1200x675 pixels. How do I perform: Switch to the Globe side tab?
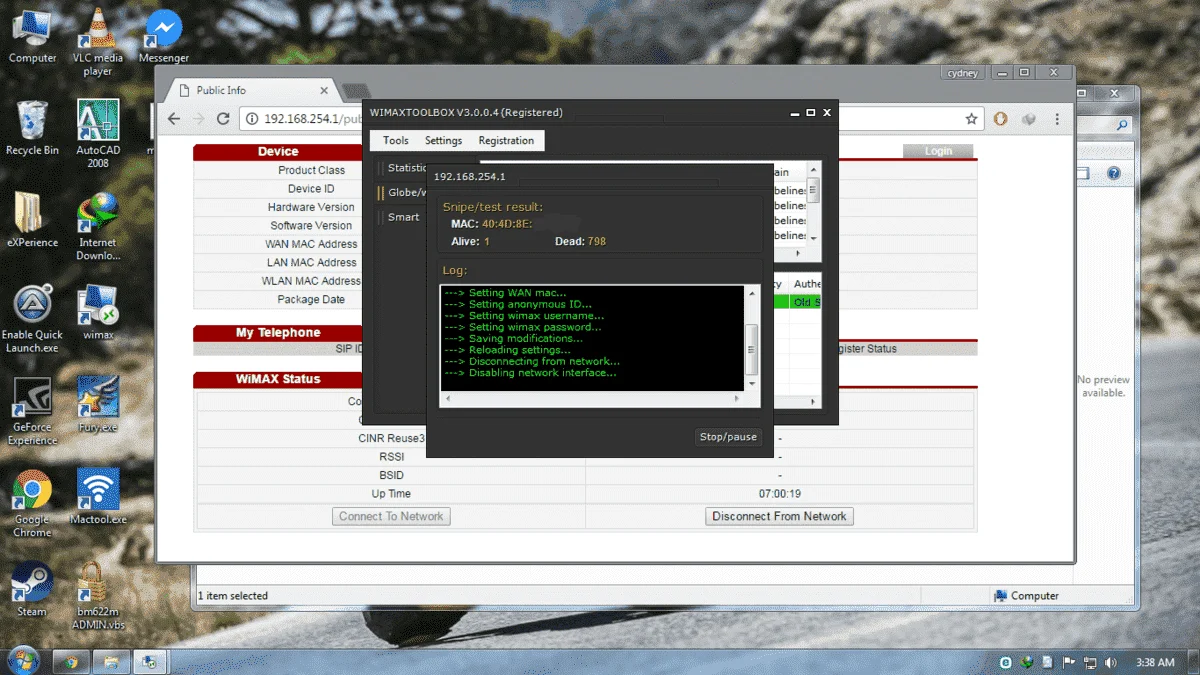click(407, 192)
